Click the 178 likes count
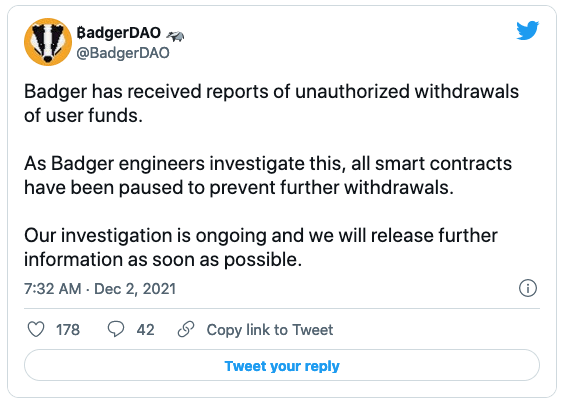The height and width of the screenshot is (403, 563). 68,330
